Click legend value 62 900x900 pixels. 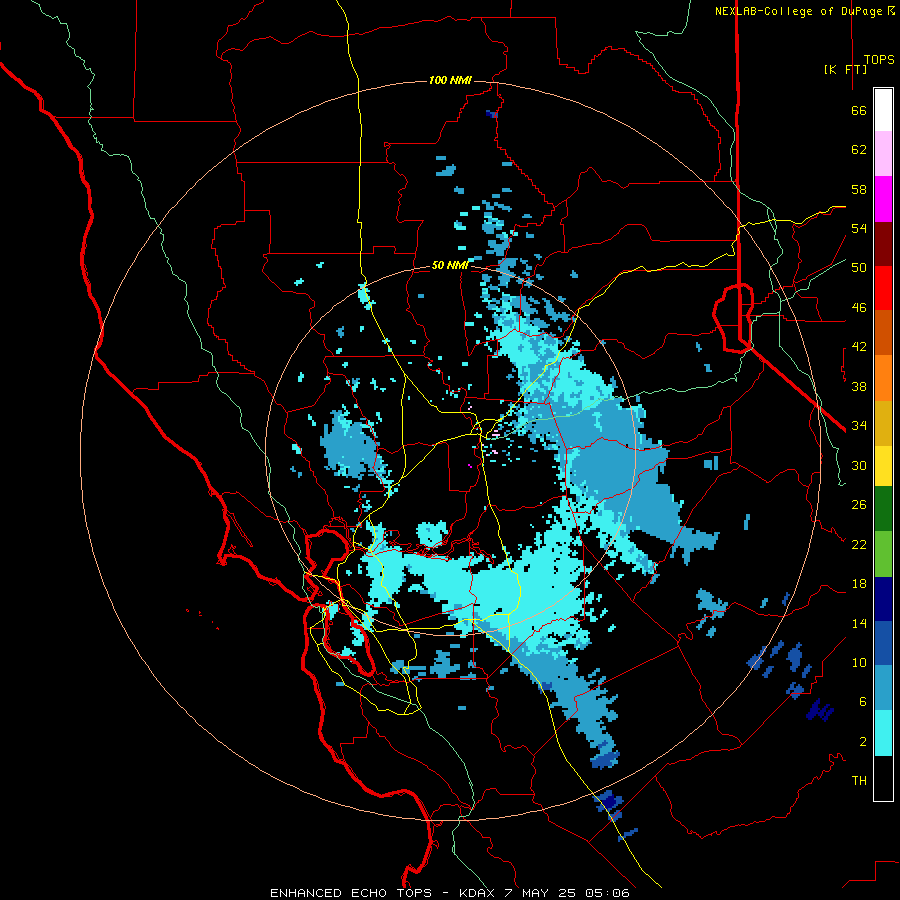click(x=859, y=150)
